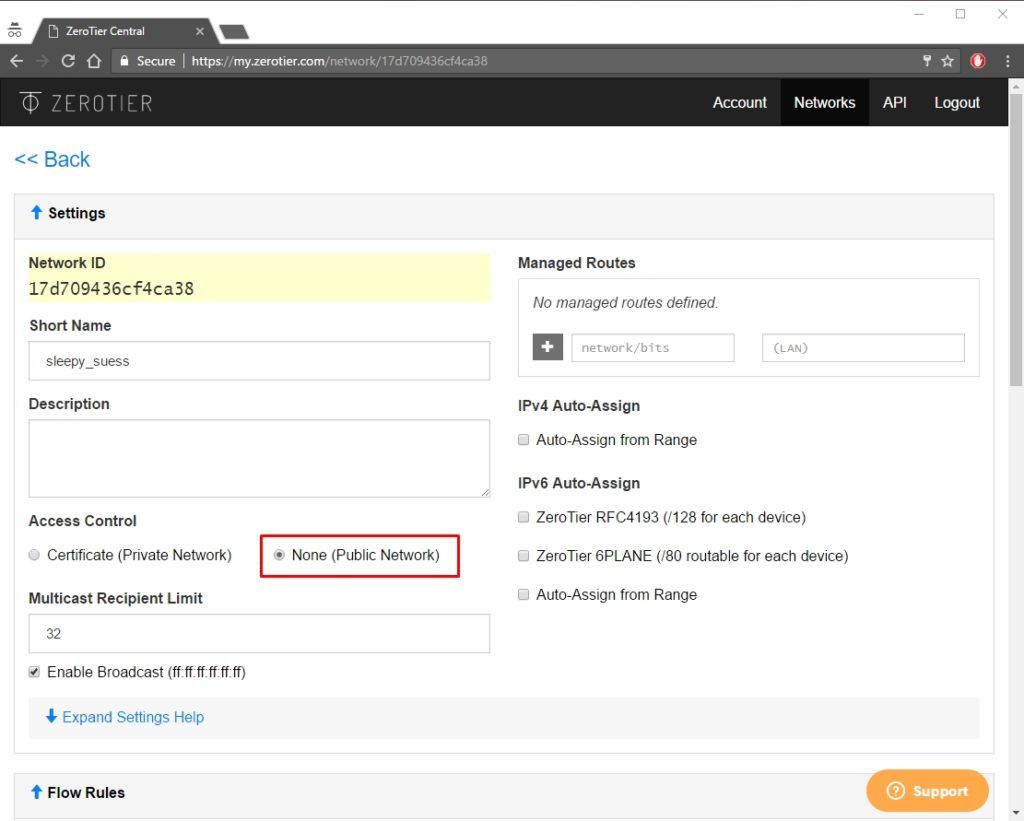The image size is (1024, 821).
Task: Open the Account menu item
Action: tap(739, 103)
